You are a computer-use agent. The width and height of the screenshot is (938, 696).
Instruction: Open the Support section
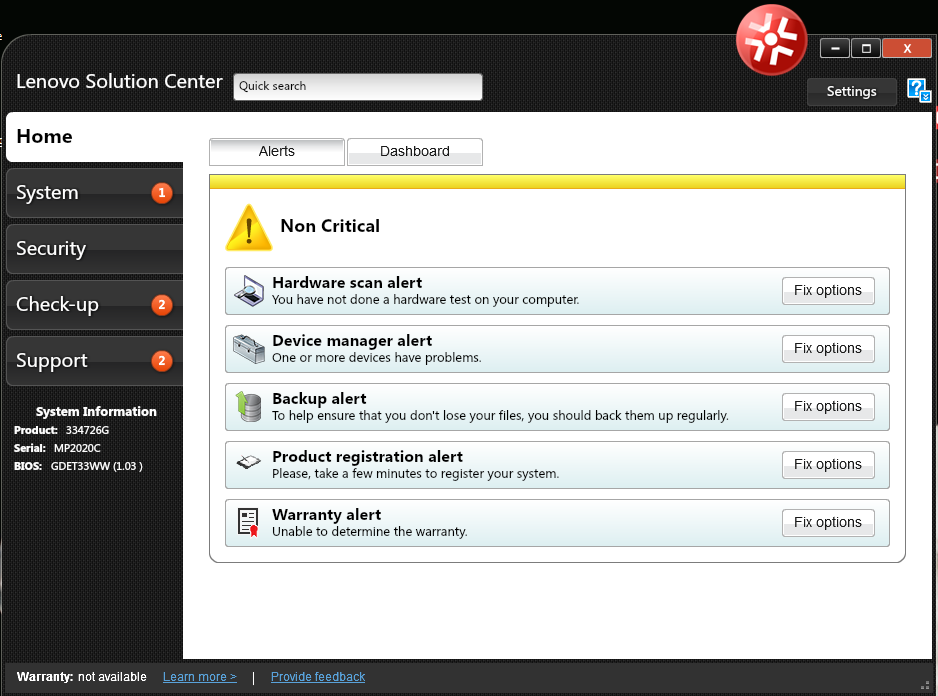pyautogui.click(x=95, y=361)
